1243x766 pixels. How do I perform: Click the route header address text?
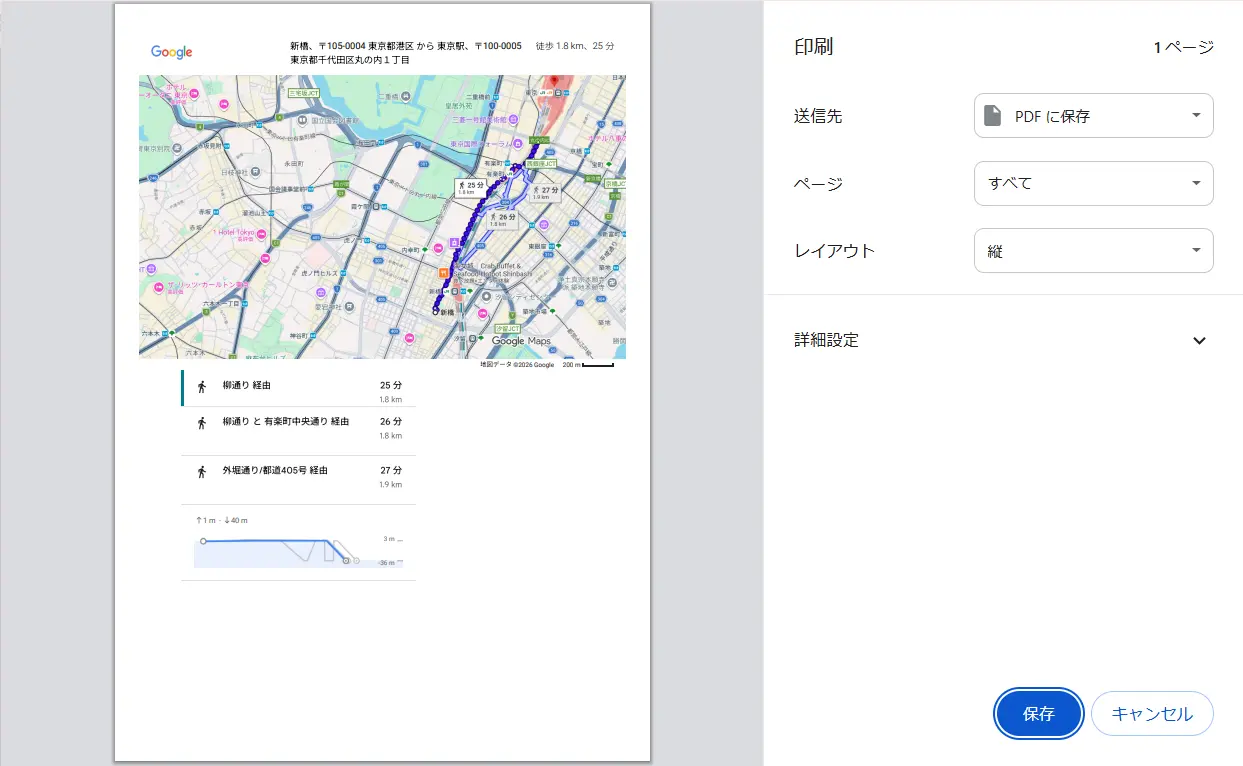406,53
